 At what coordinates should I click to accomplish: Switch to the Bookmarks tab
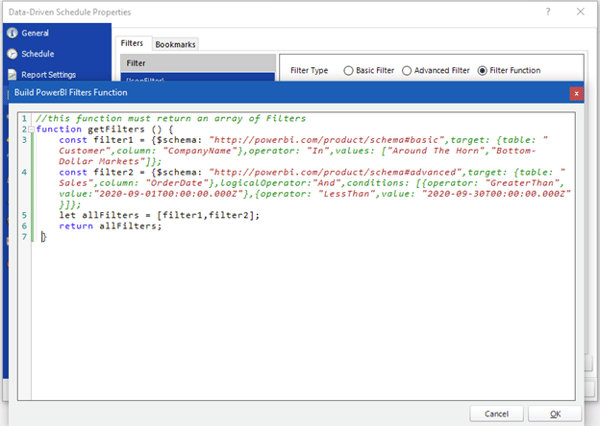[175, 44]
